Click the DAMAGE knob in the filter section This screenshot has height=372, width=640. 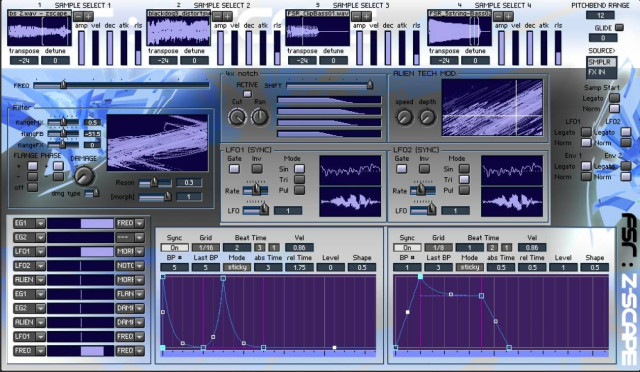[x=84, y=176]
